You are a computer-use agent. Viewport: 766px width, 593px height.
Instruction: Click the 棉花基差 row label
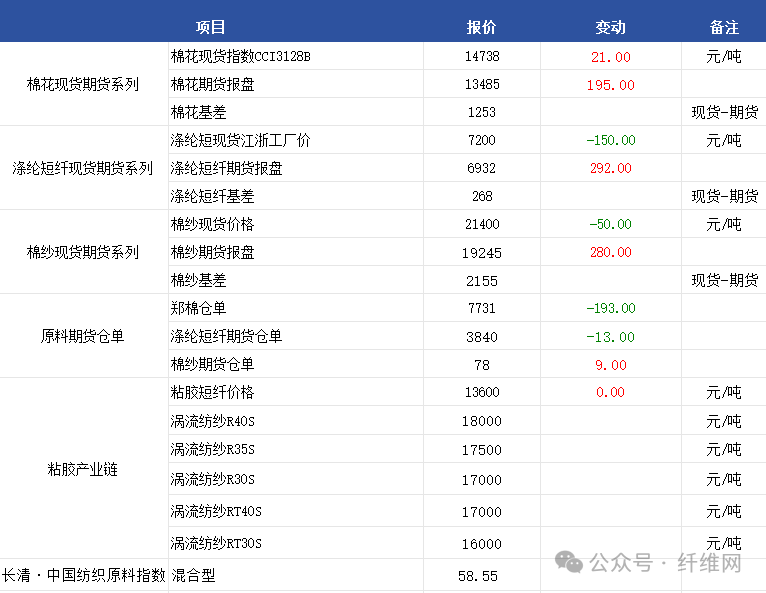(198, 112)
